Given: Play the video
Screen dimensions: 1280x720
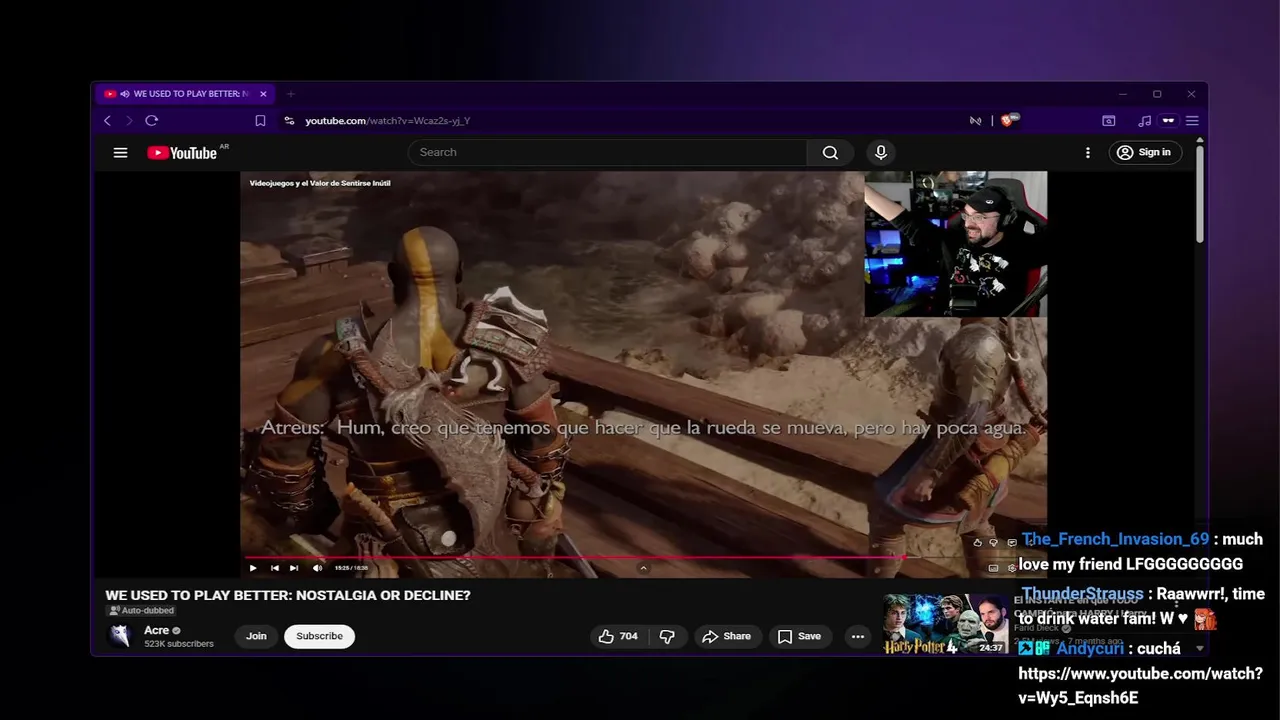Looking at the screenshot, I should point(253,568).
